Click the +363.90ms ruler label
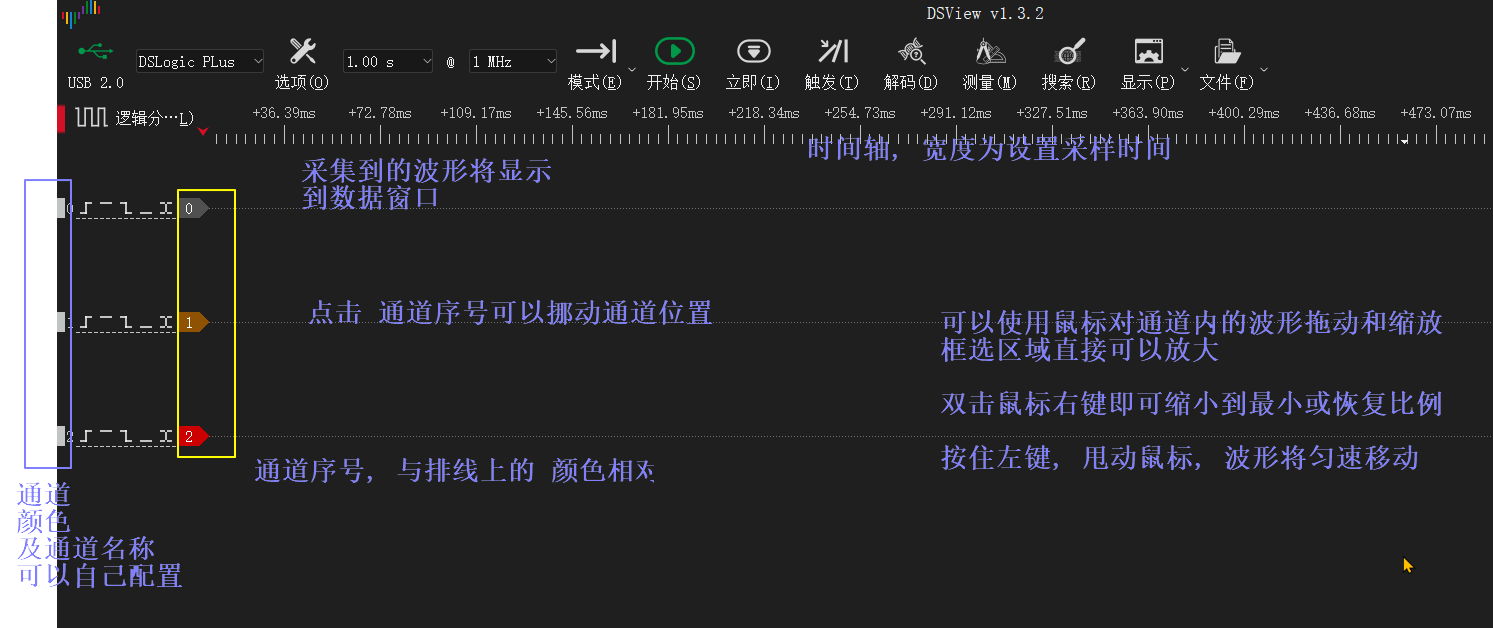The width and height of the screenshot is (1493, 628). 1148,113
